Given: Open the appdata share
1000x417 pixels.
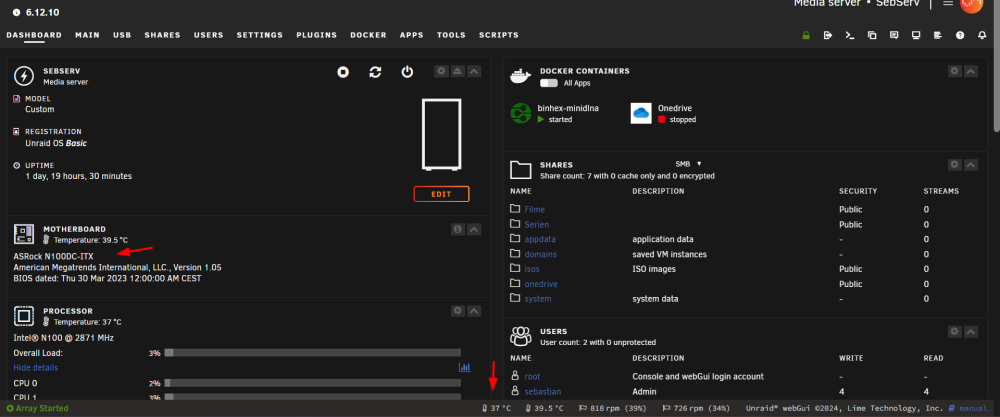Looking at the screenshot, I should tap(540, 239).
